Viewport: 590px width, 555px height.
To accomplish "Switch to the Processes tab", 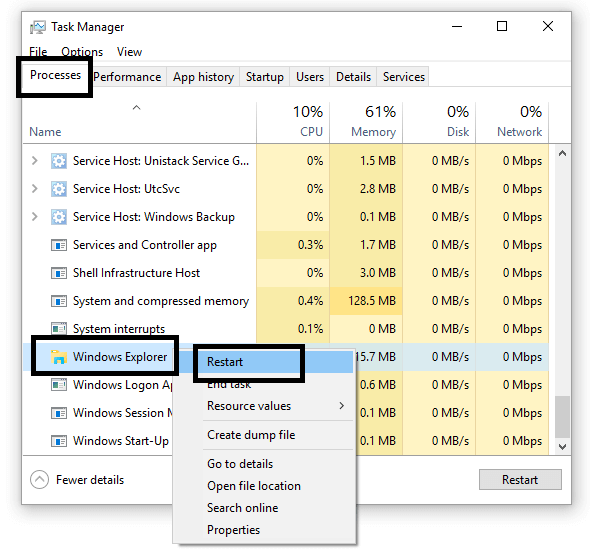I will coord(55,75).
